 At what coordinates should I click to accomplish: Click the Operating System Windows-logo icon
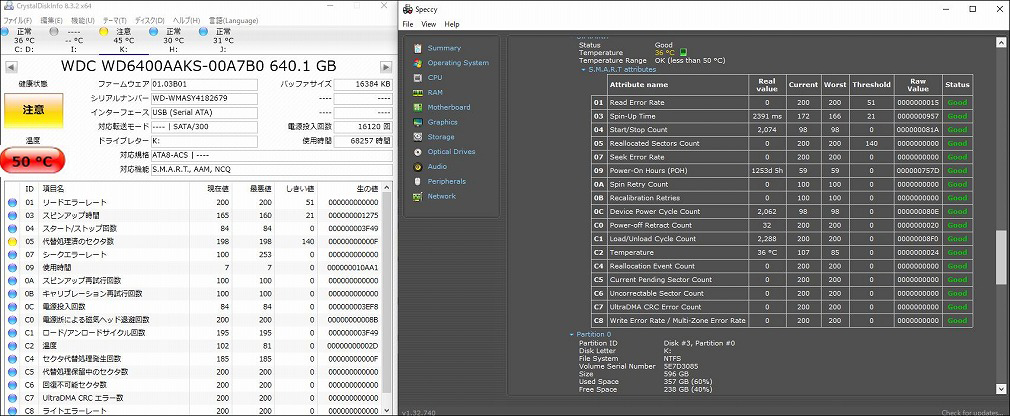tap(418, 63)
